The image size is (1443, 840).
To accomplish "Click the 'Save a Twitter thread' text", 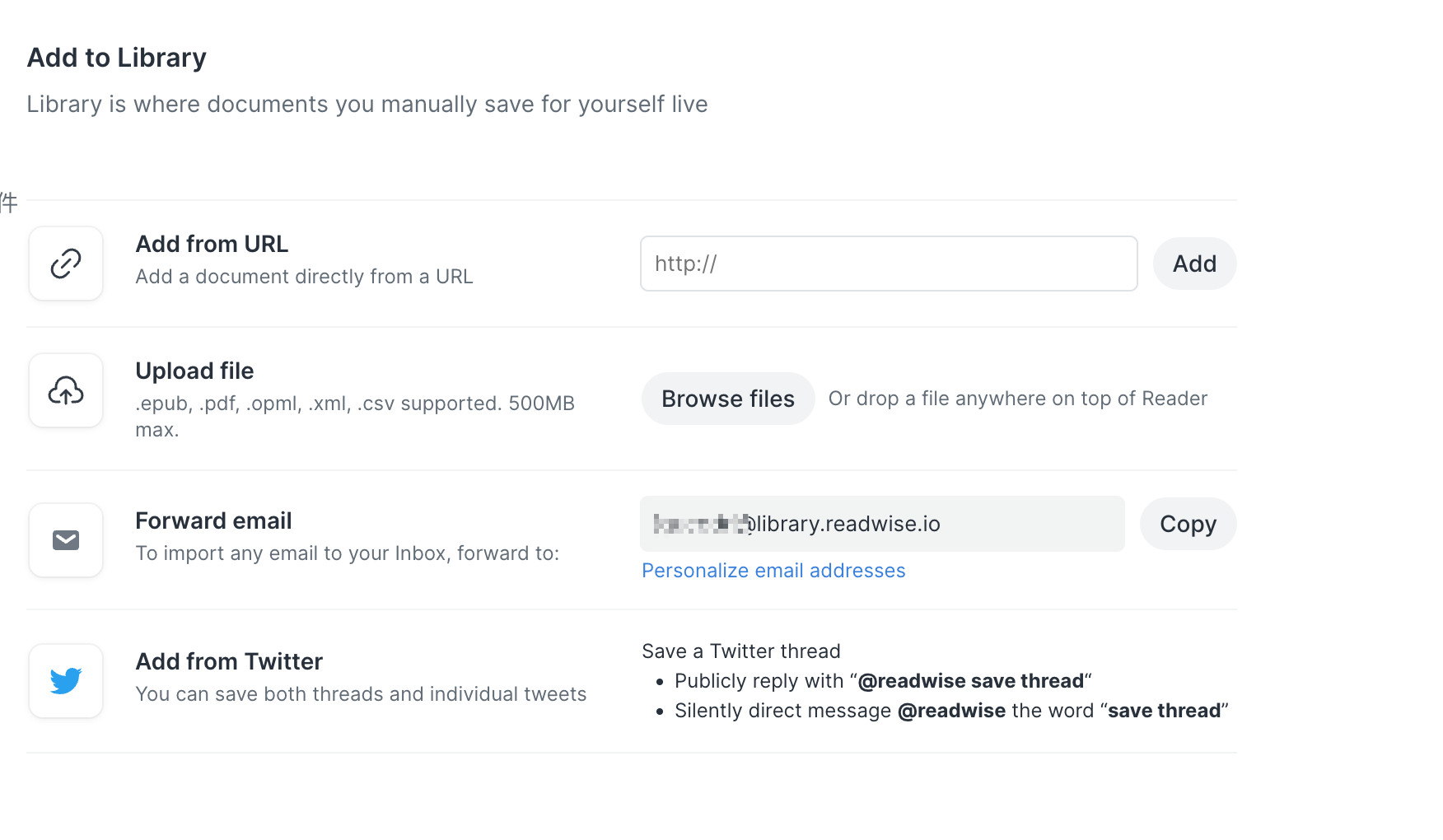I will [740, 651].
